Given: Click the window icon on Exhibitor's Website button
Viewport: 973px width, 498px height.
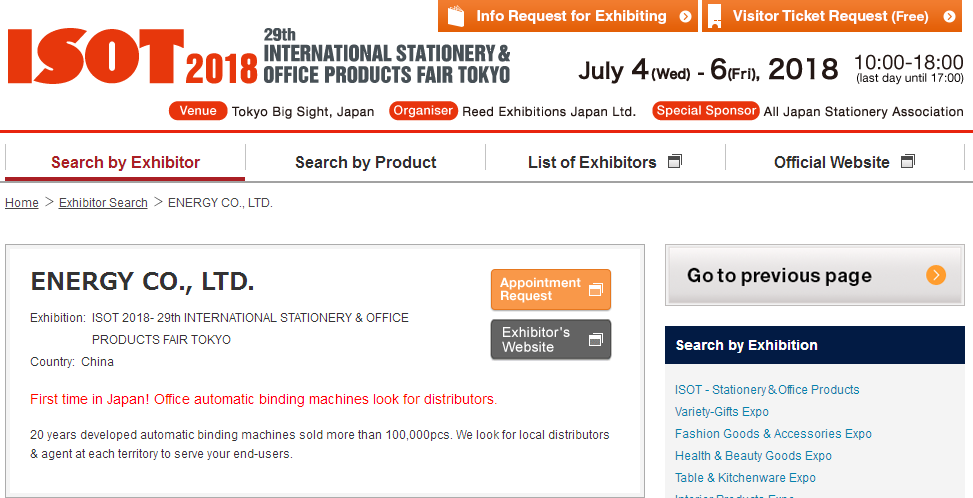Looking at the screenshot, I should tap(595, 340).
